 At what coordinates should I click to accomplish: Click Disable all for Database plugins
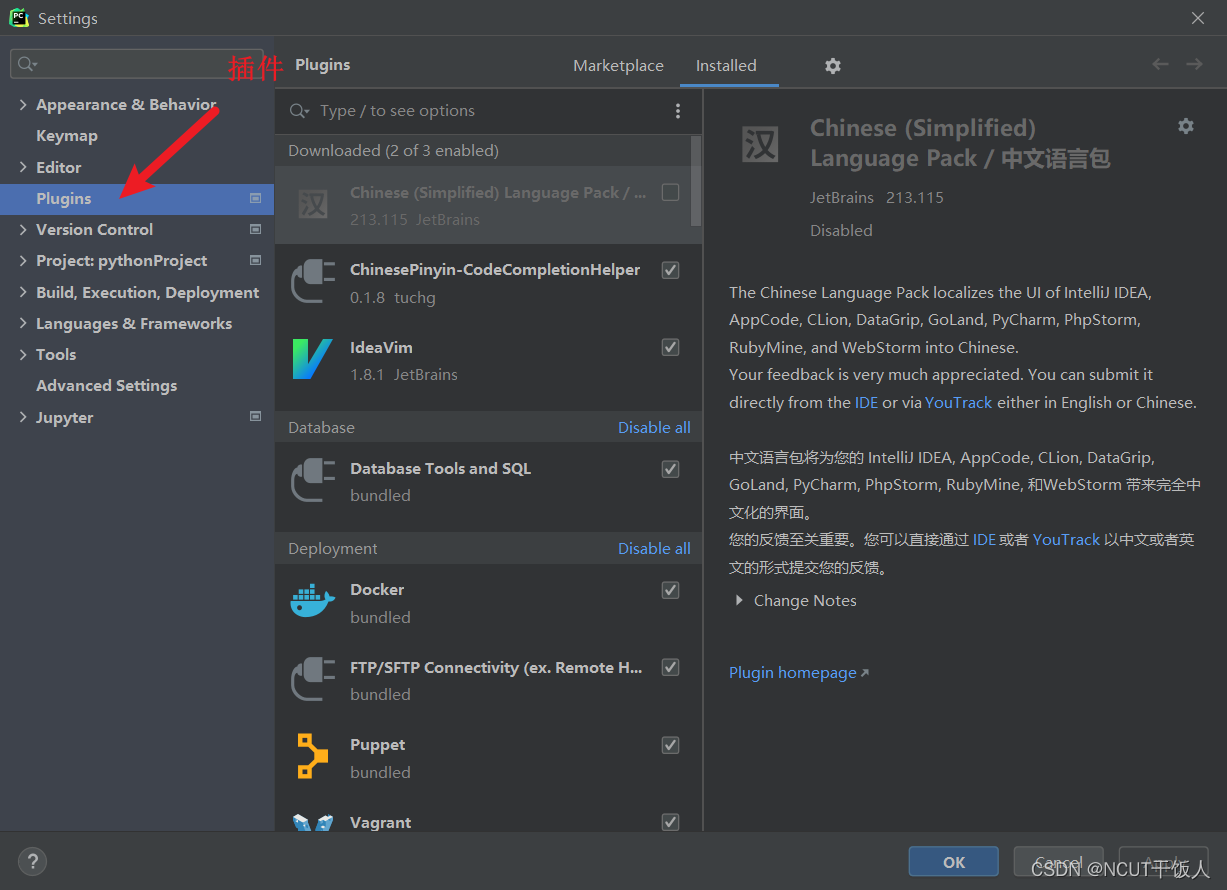(x=654, y=427)
